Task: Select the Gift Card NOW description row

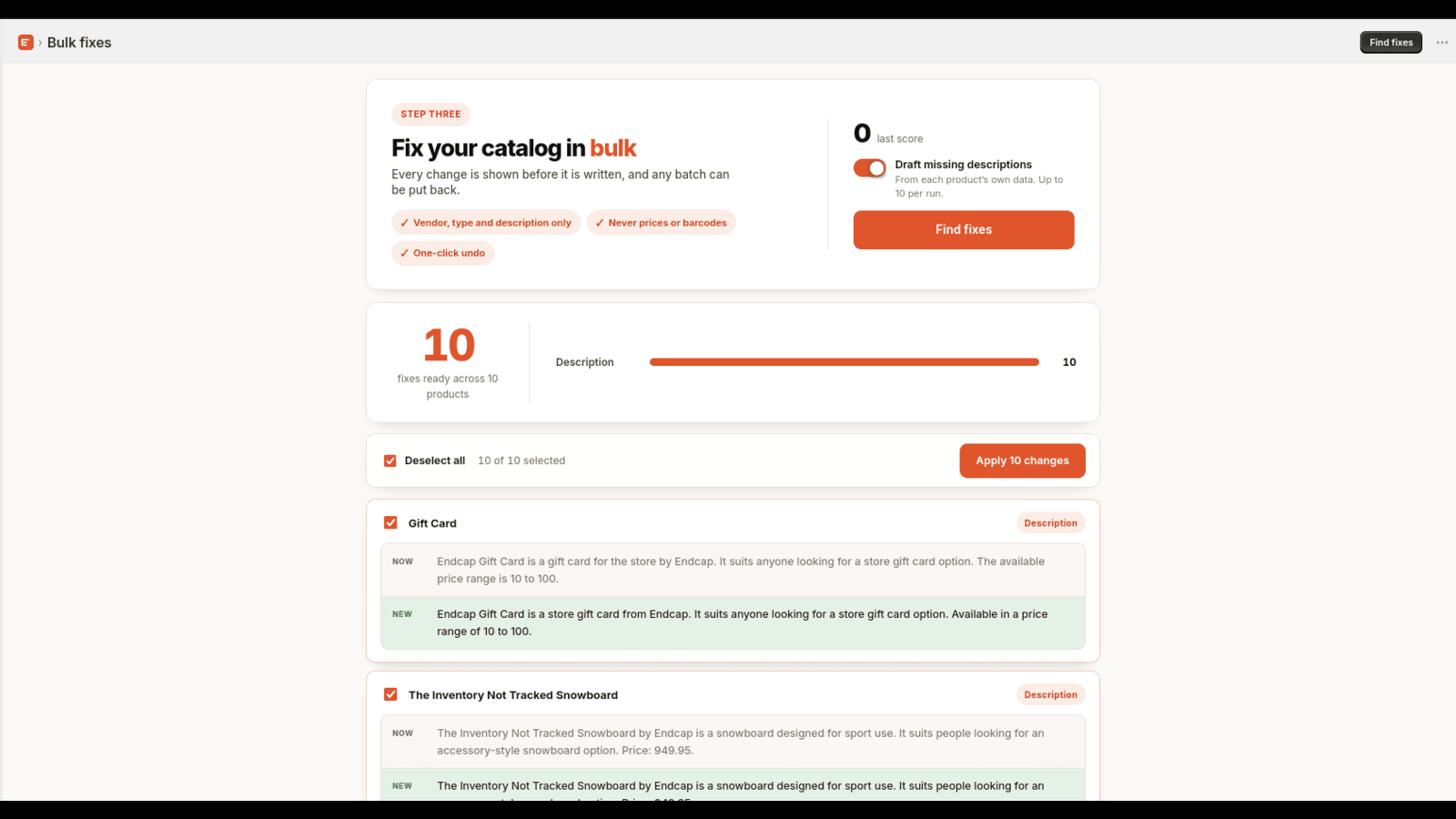Action: 733,570
